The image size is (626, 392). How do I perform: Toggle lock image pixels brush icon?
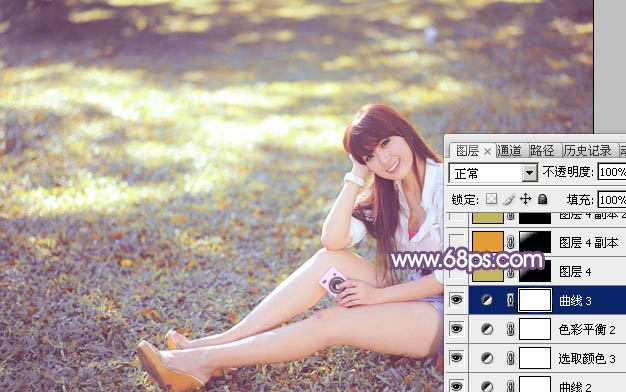[509, 199]
